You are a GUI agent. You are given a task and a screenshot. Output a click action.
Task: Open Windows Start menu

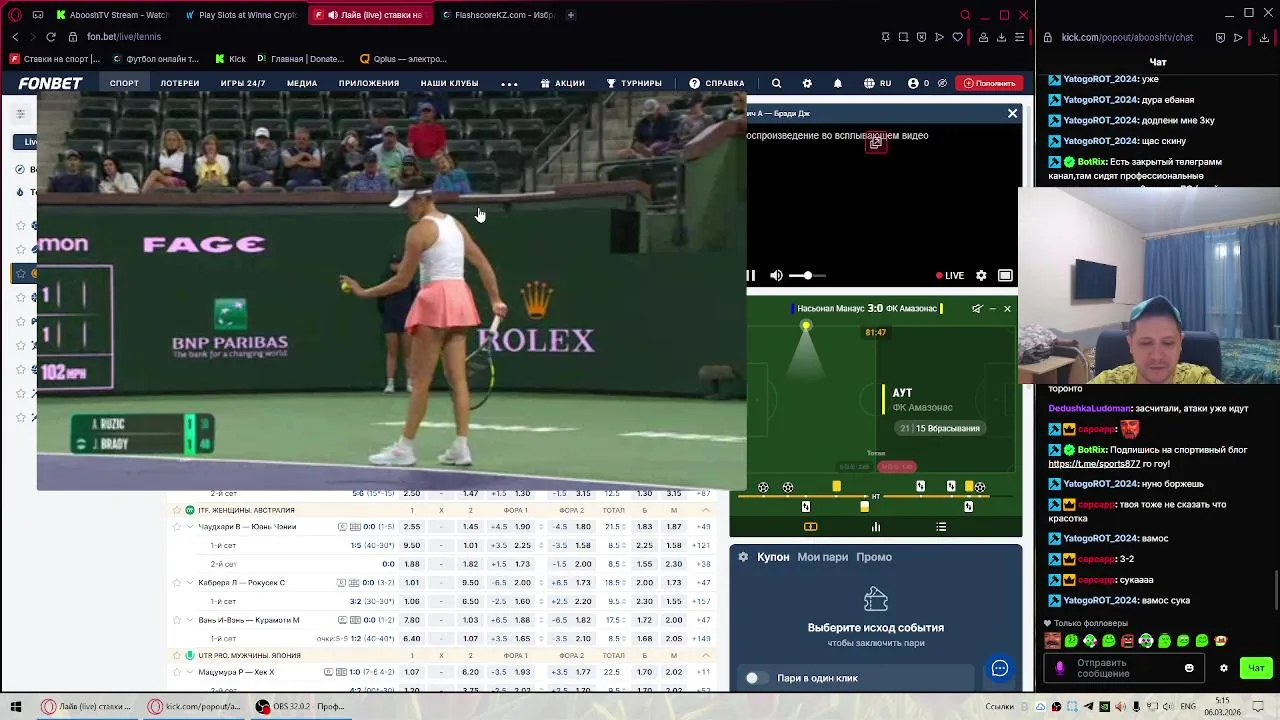[15, 706]
